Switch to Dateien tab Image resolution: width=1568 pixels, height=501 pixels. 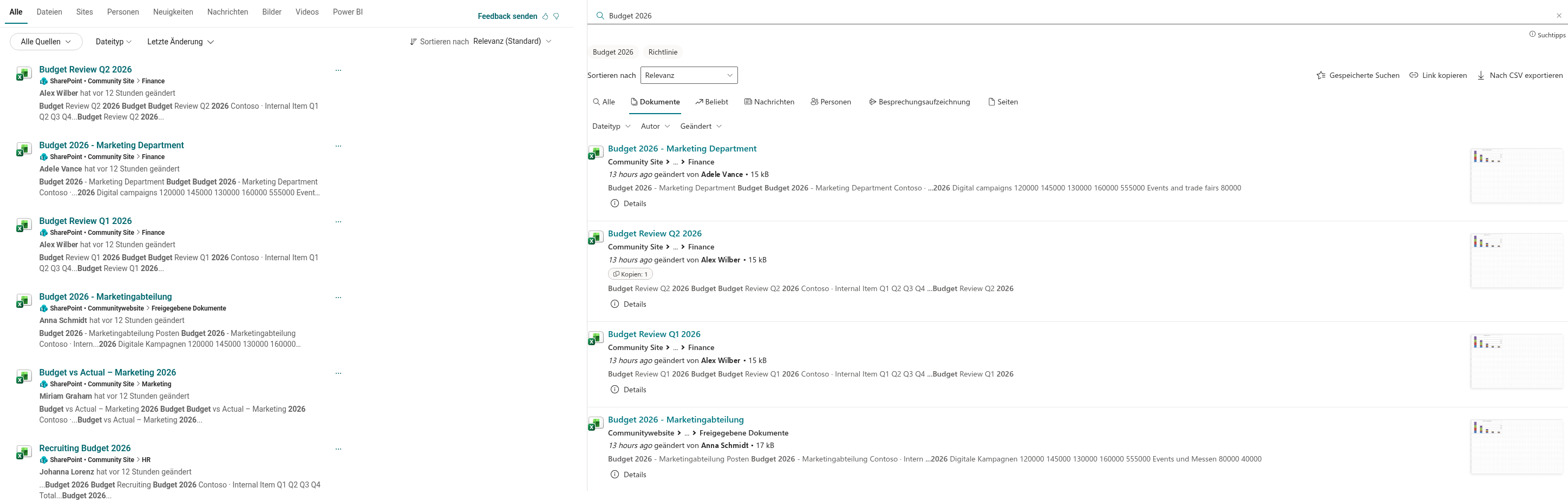(49, 12)
